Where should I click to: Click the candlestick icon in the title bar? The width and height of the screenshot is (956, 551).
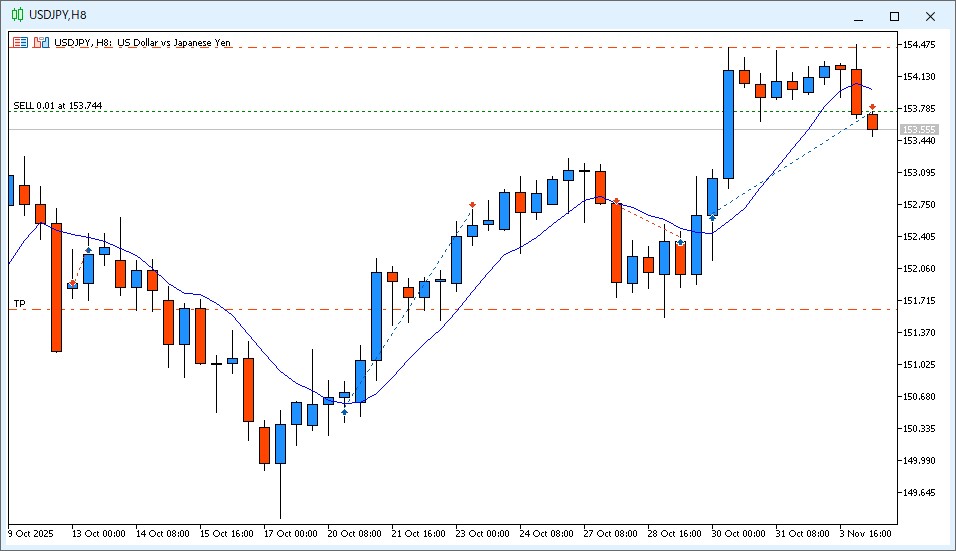(17, 14)
